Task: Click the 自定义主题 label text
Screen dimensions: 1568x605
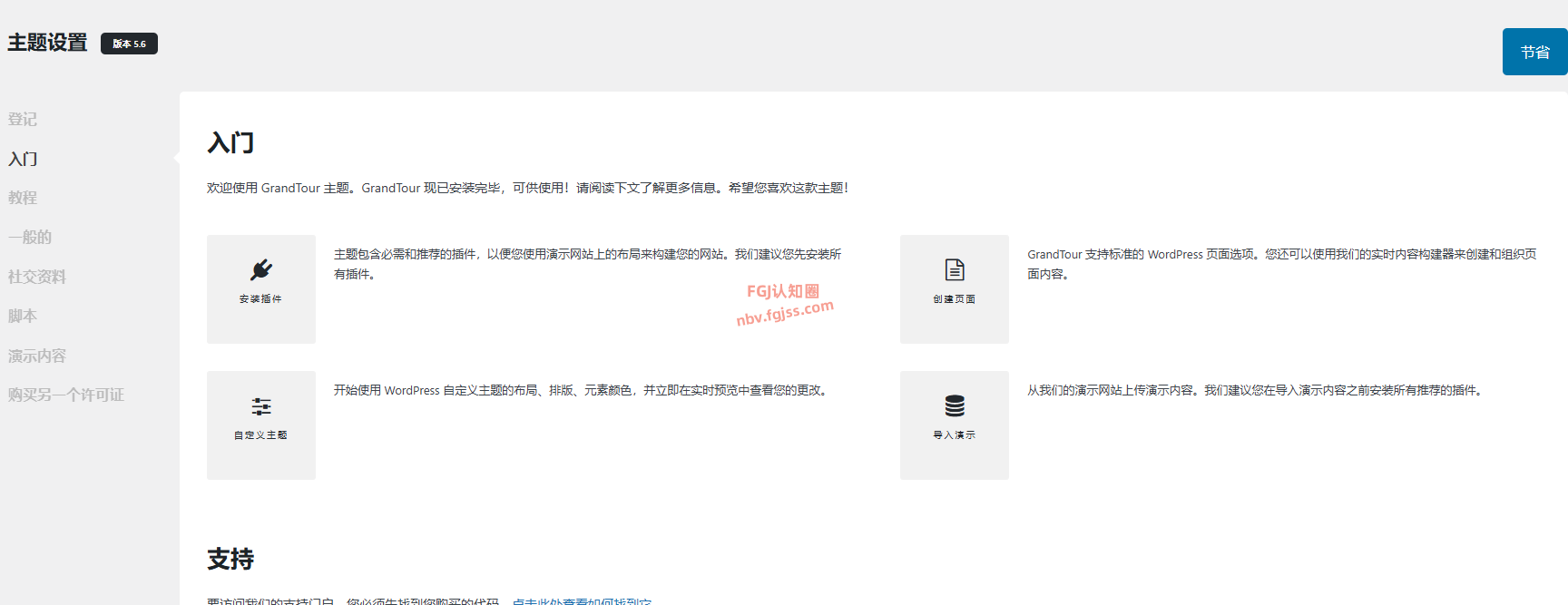Action: point(260,435)
